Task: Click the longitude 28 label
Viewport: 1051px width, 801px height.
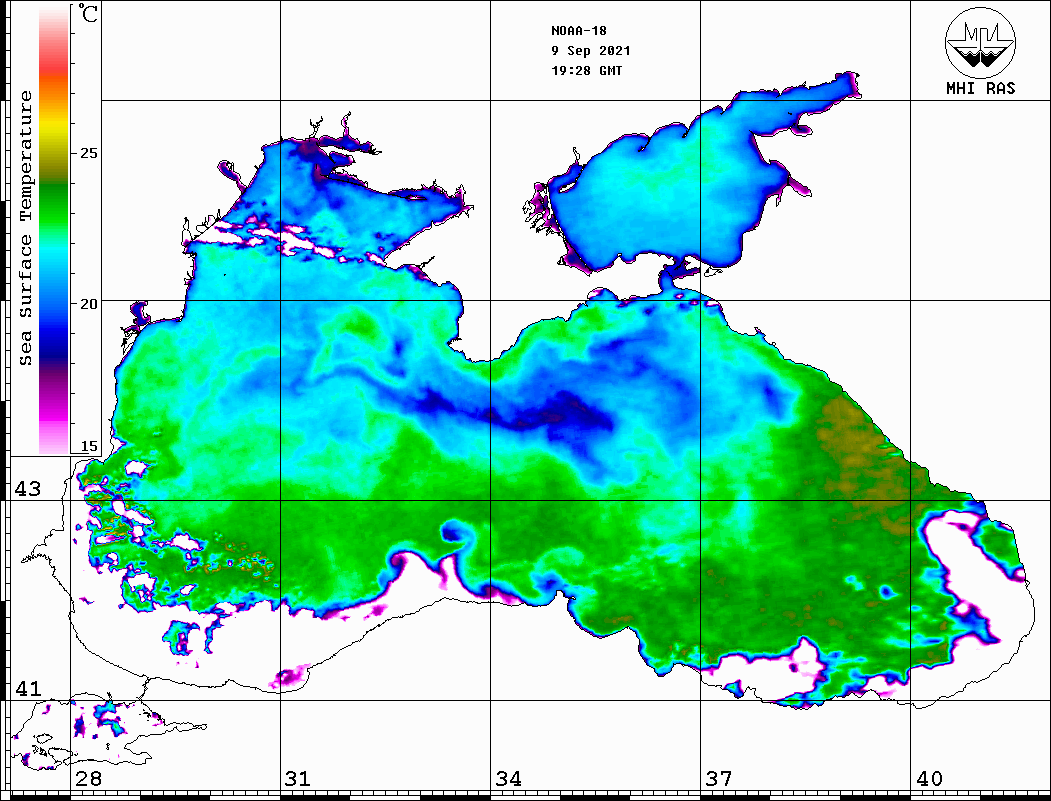Action: (87, 779)
